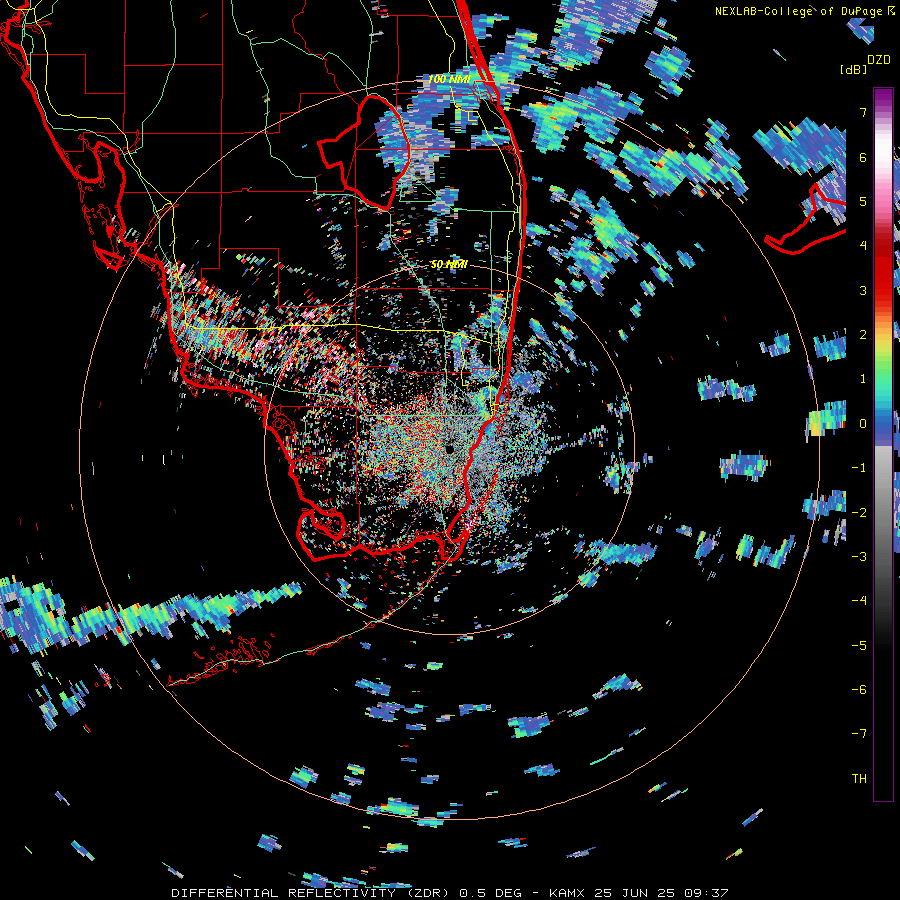Click the 0 value on color scale
Screen dimensions: 900x900
click(863, 424)
